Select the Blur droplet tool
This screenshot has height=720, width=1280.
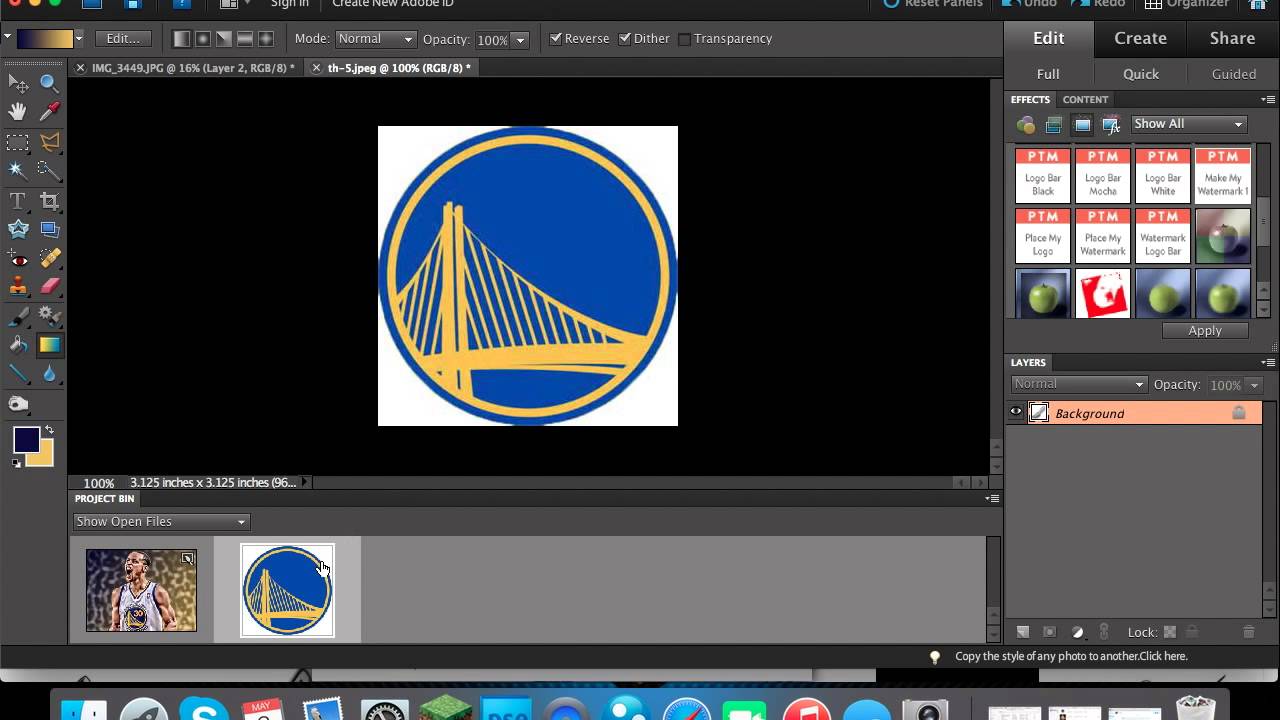49,374
